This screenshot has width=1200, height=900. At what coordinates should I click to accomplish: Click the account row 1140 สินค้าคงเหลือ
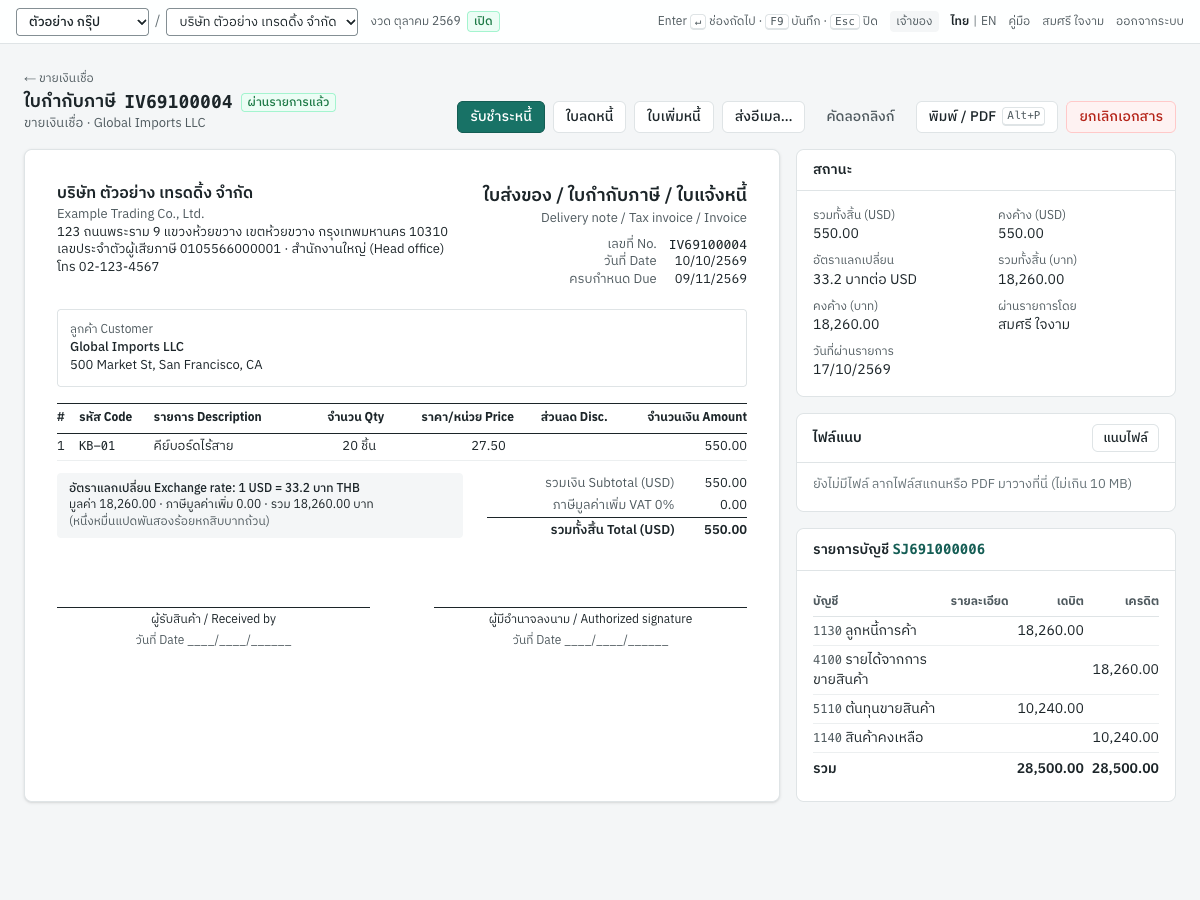pos(986,738)
